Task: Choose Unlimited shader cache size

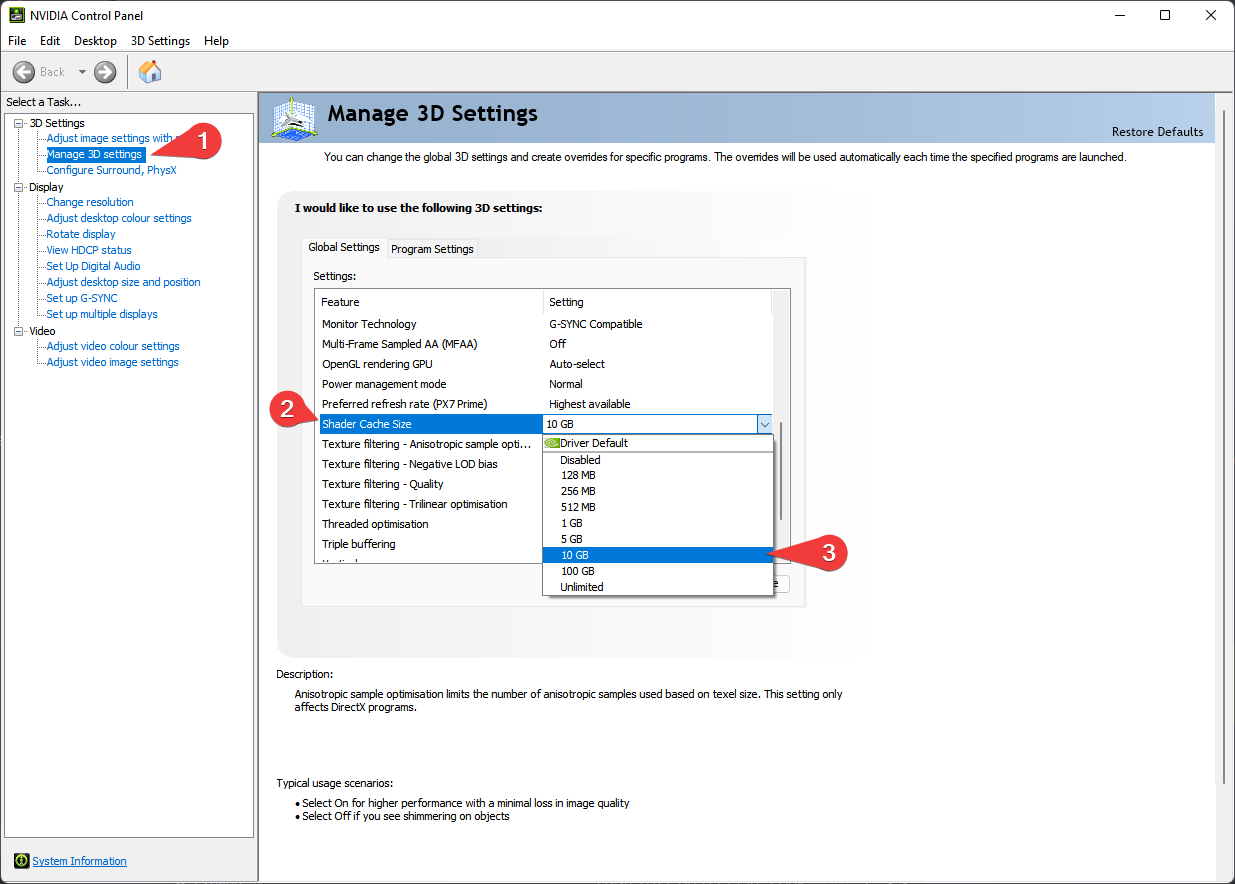Action: tap(581, 587)
